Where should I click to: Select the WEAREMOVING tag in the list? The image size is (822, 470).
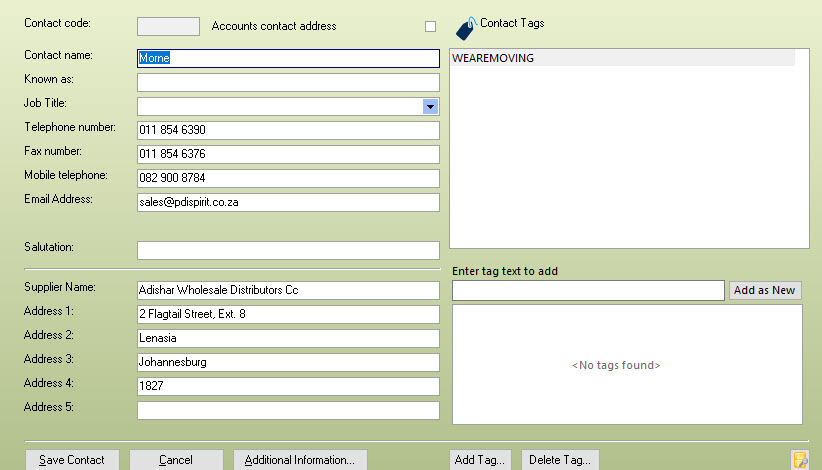tap(622, 59)
